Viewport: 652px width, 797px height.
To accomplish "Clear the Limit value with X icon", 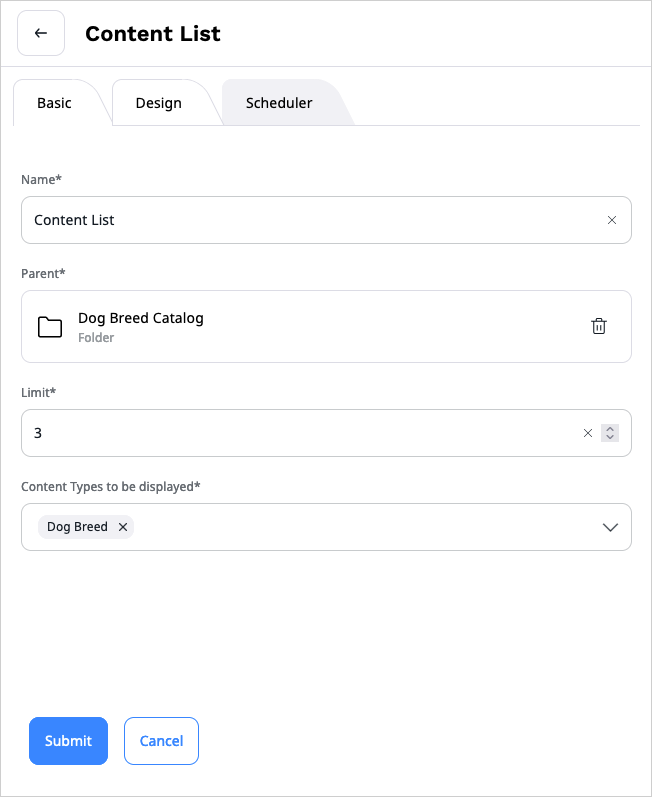I will point(588,433).
